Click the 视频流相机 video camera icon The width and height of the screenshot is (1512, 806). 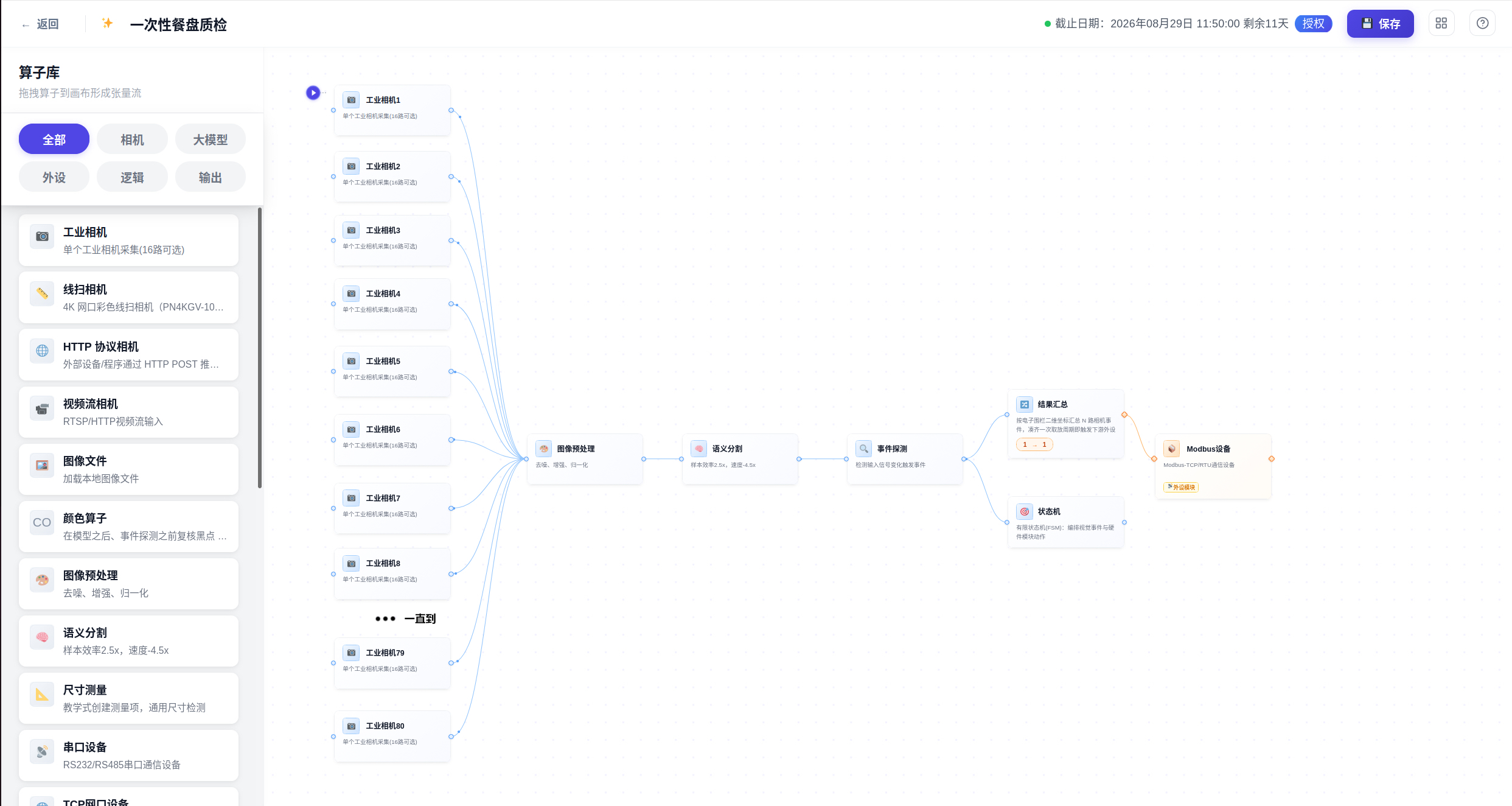42,408
